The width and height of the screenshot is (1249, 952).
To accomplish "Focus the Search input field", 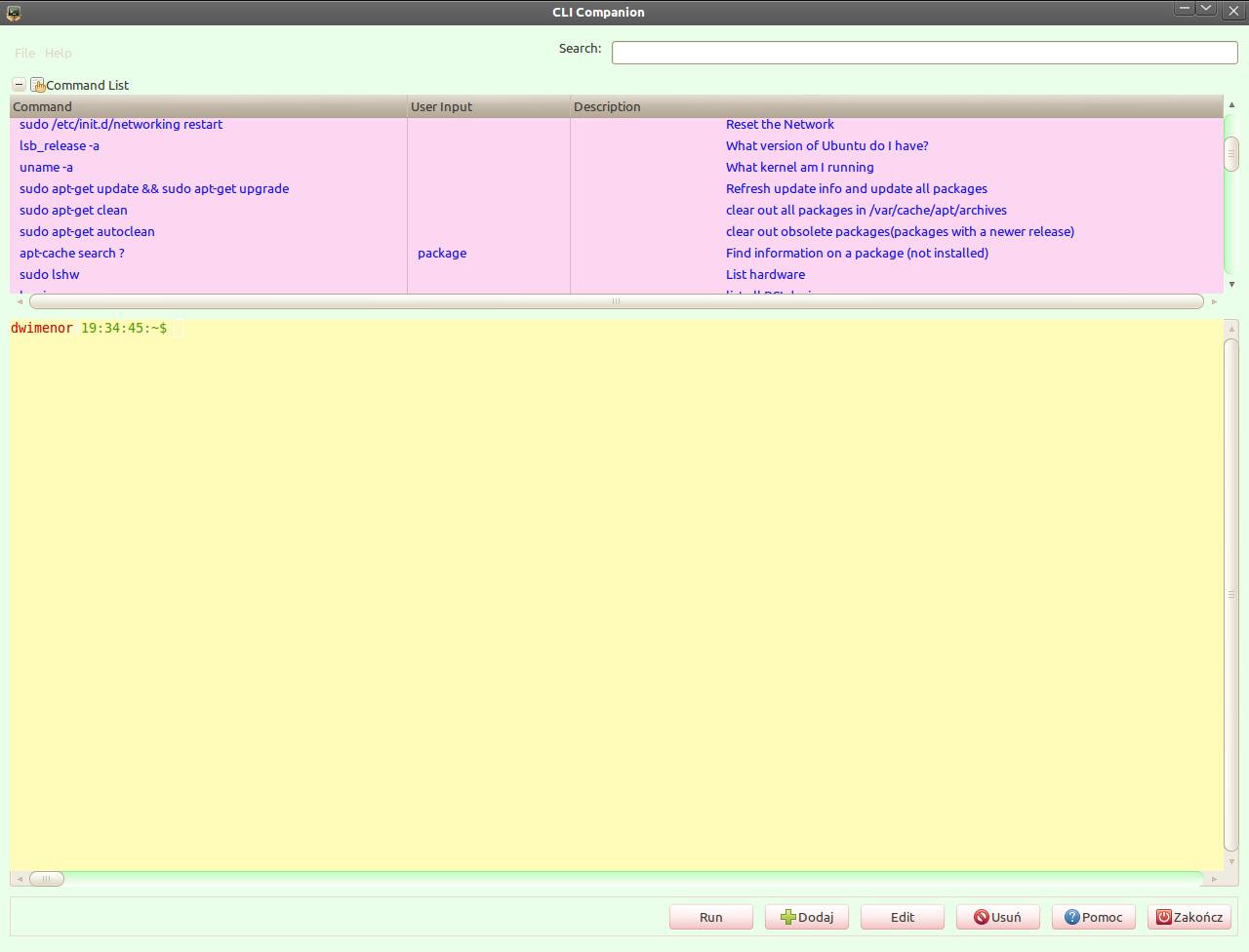I will [924, 53].
